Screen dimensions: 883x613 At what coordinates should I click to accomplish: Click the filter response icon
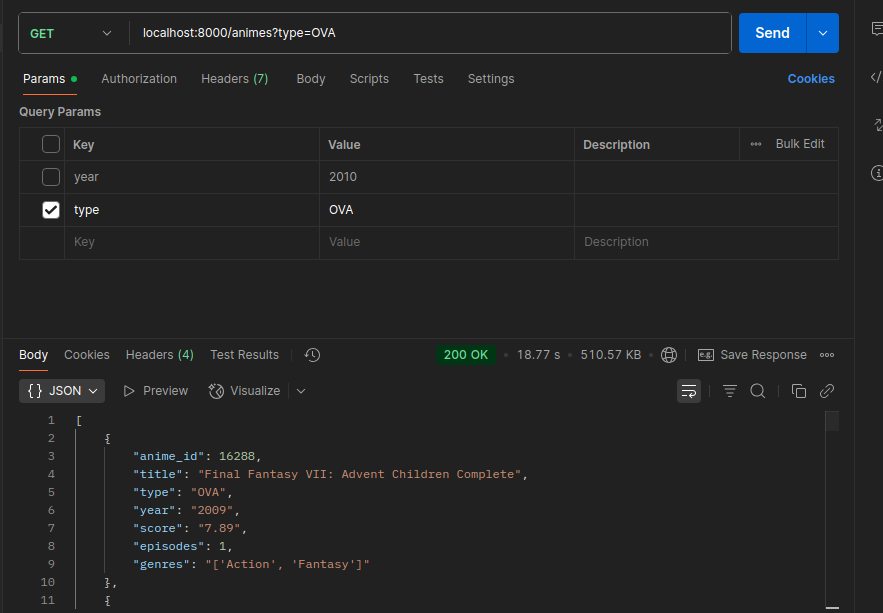730,391
